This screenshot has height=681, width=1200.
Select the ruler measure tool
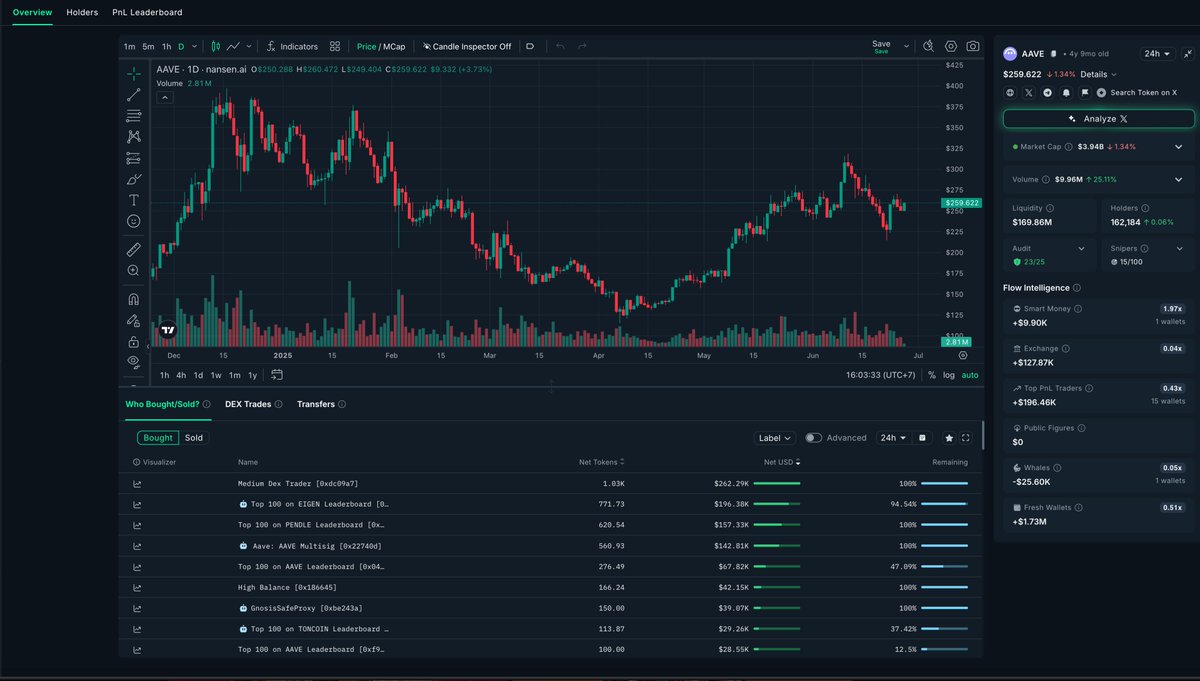point(133,249)
